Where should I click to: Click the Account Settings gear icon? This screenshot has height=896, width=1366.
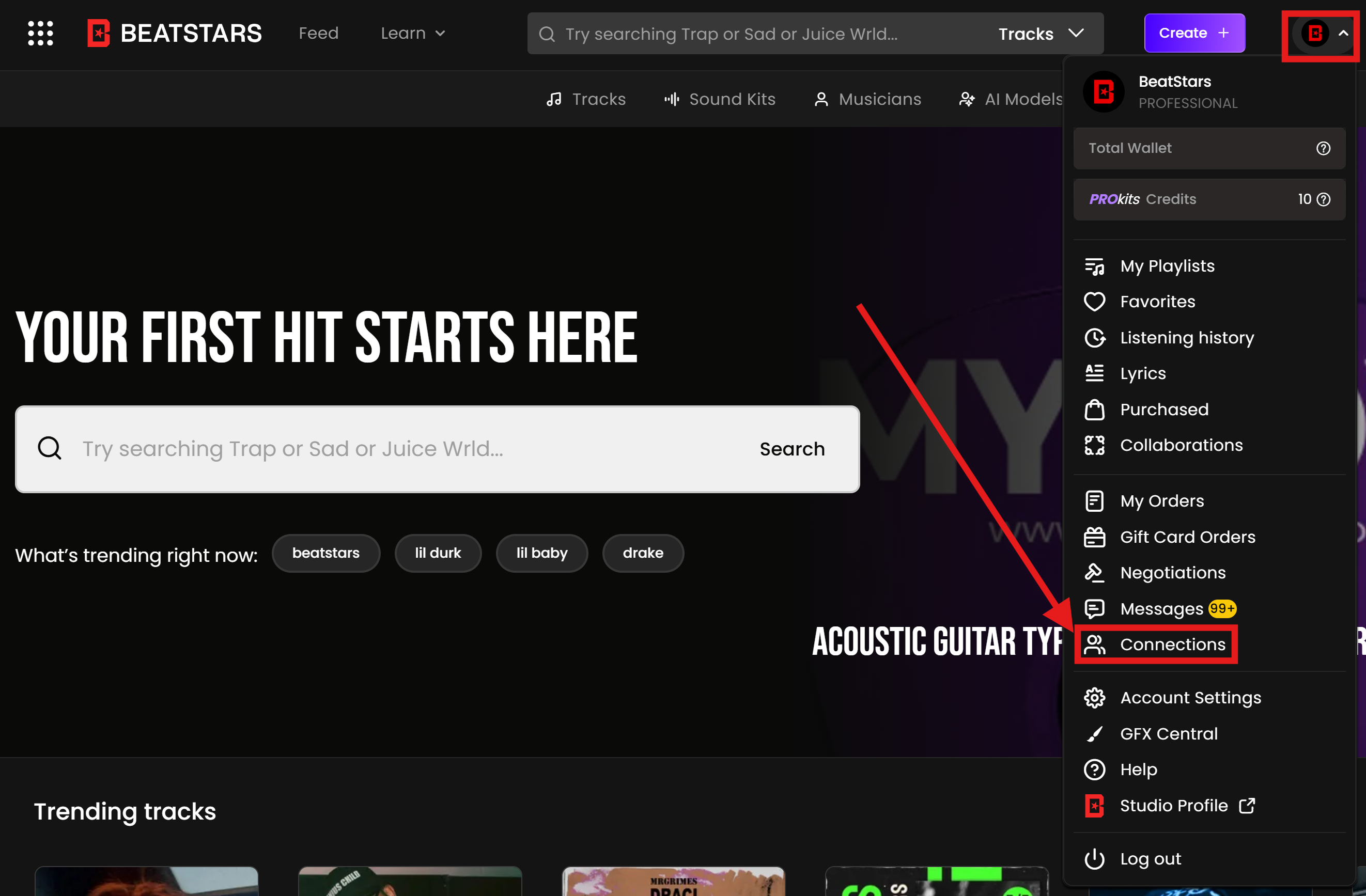tap(1094, 698)
